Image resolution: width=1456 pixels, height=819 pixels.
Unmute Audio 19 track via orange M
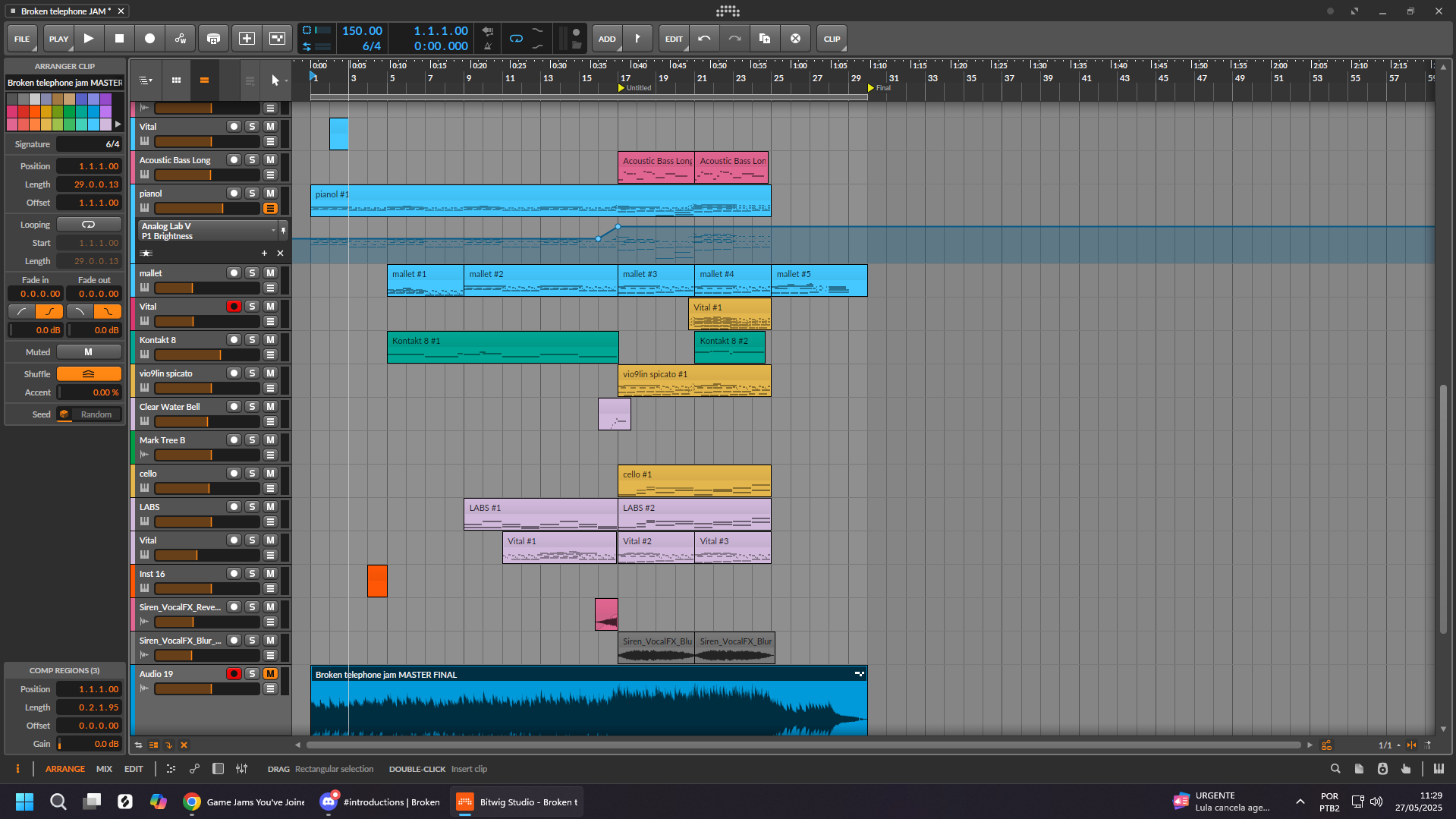click(x=270, y=674)
